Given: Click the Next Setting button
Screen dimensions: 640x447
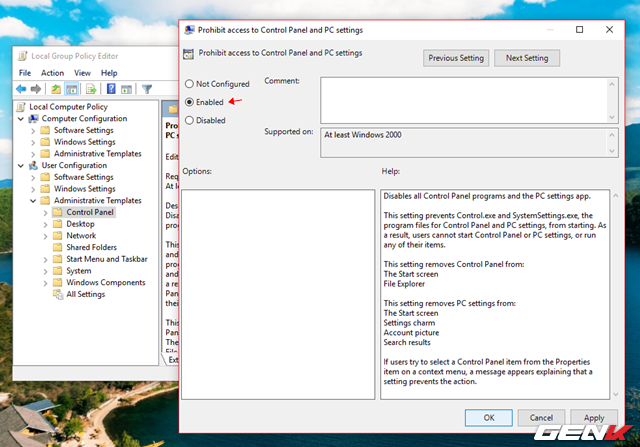Looking at the screenshot, I should (x=527, y=58).
